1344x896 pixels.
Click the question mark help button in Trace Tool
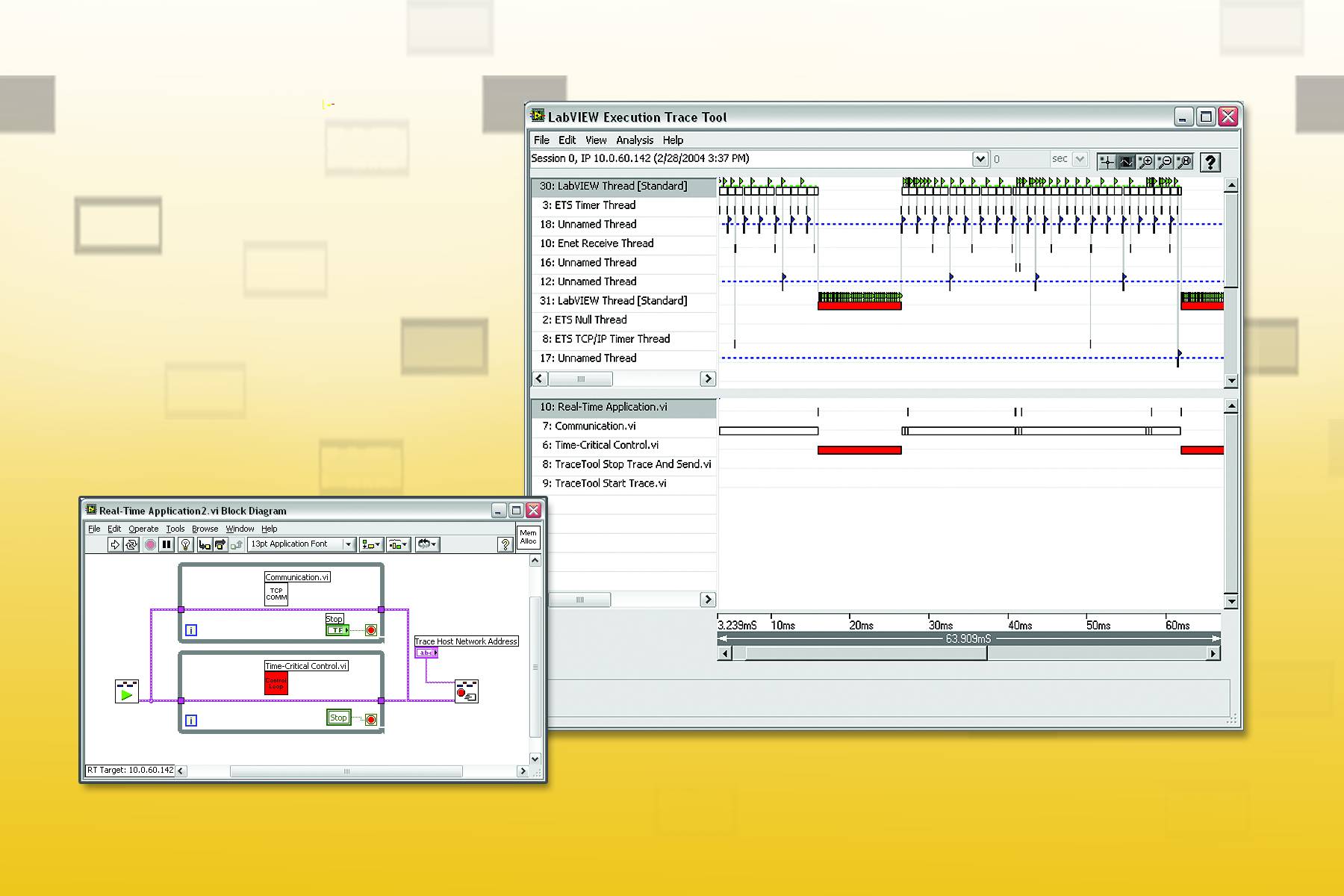(1210, 161)
